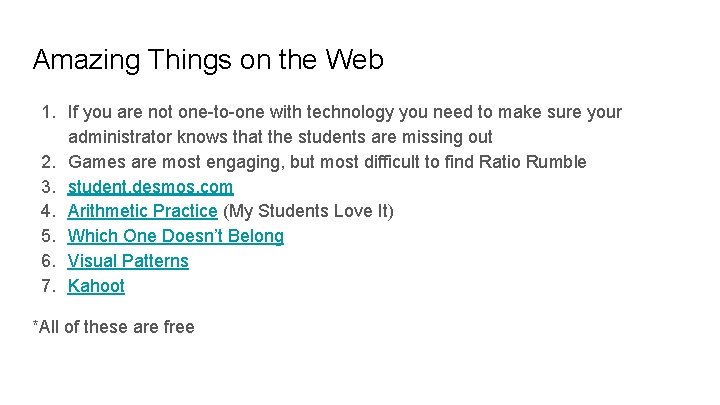Click the '*All of these are free' footnote
Image resolution: width=720 pixels, height=405 pixels.
tap(114, 327)
